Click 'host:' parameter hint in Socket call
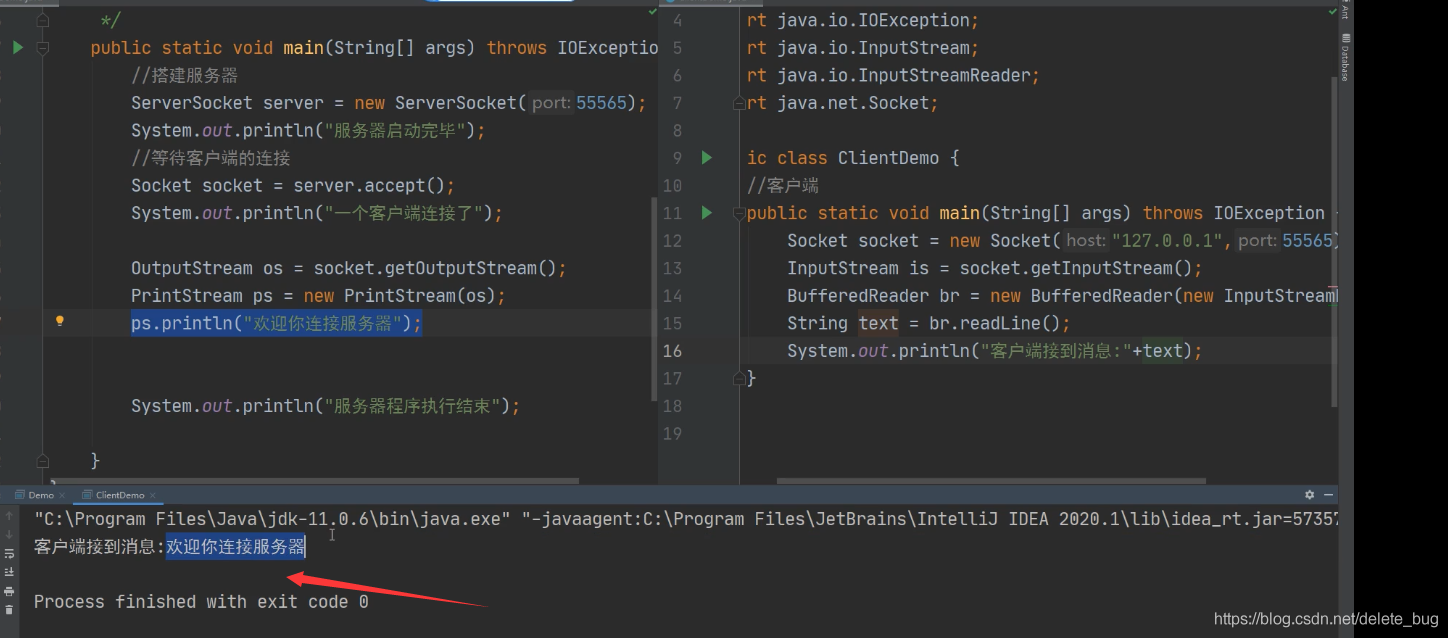Viewport: 1448px width, 638px height. click(x=1086, y=240)
